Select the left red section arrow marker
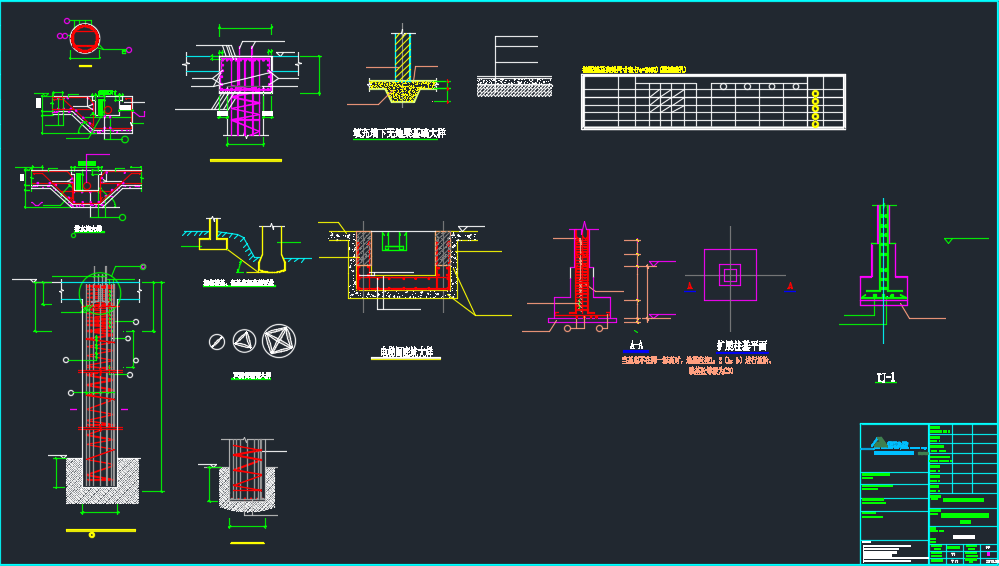The image size is (999, 566). point(689,286)
